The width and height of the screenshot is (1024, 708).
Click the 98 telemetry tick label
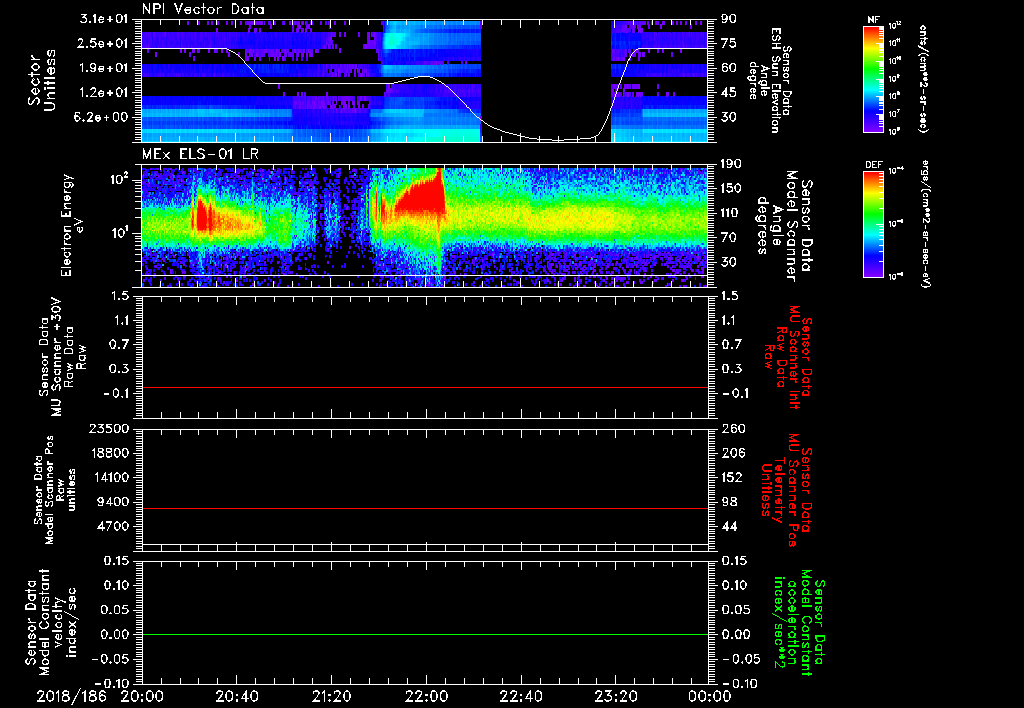(728, 502)
